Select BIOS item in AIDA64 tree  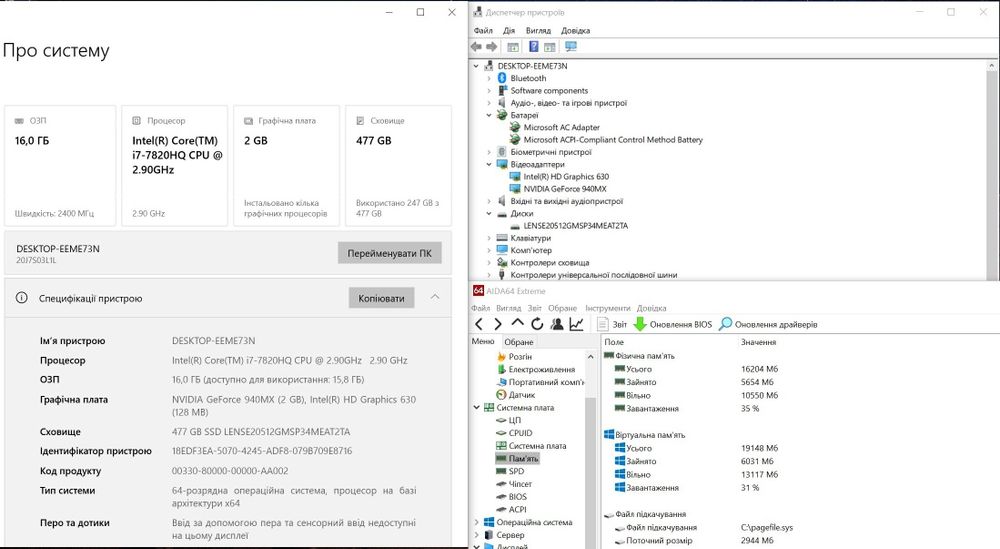tap(518, 497)
